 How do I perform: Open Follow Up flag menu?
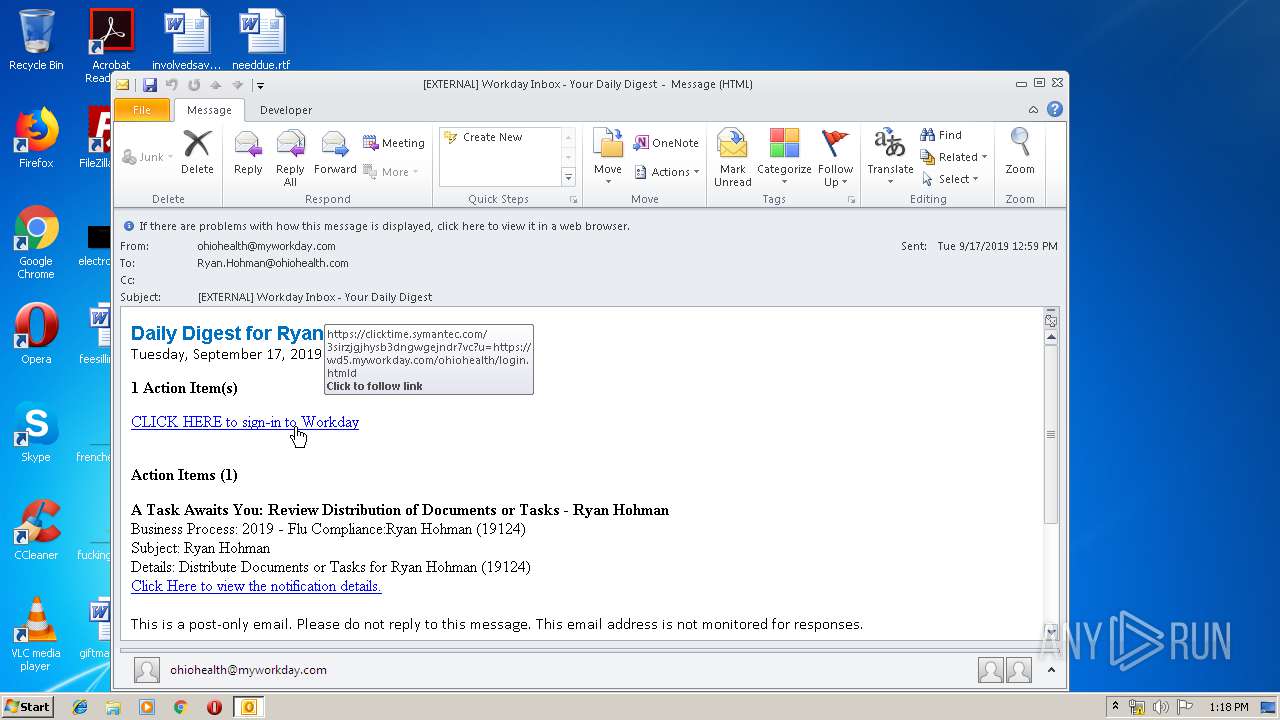pos(835,158)
